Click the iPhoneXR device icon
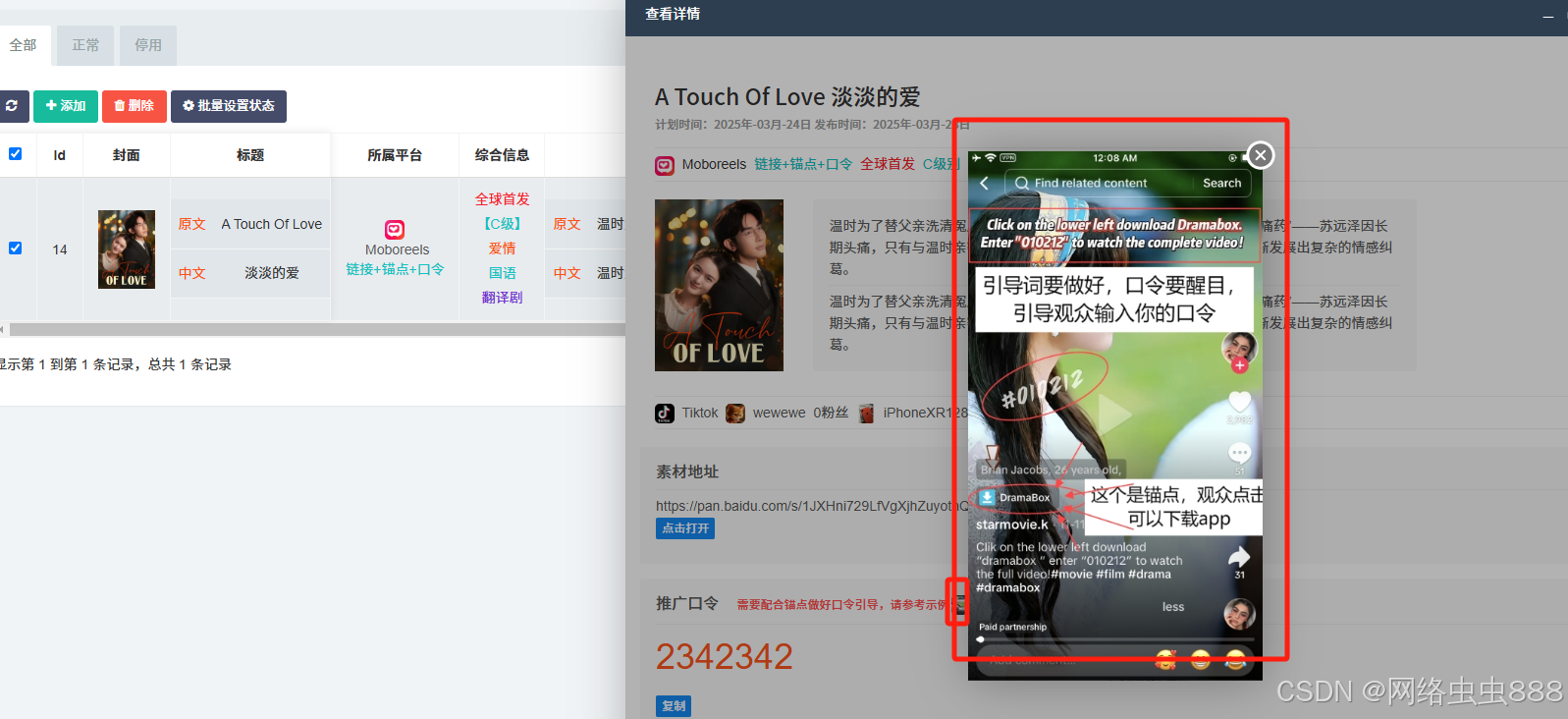1568x719 pixels. coord(866,414)
